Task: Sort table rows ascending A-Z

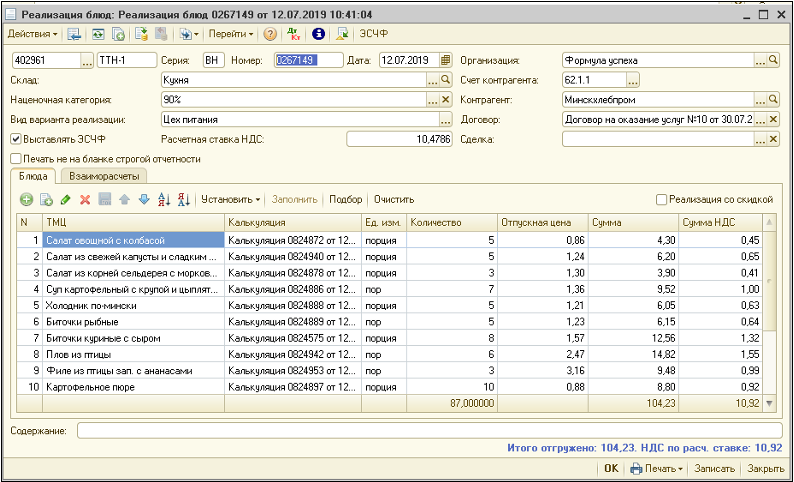Action: pyautogui.click(x=164, y=200)
